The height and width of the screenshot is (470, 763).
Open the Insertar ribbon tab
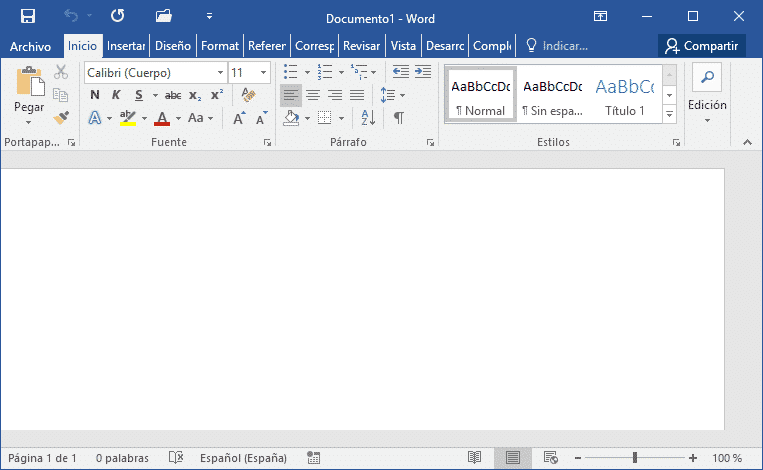(x=126, y=46)
